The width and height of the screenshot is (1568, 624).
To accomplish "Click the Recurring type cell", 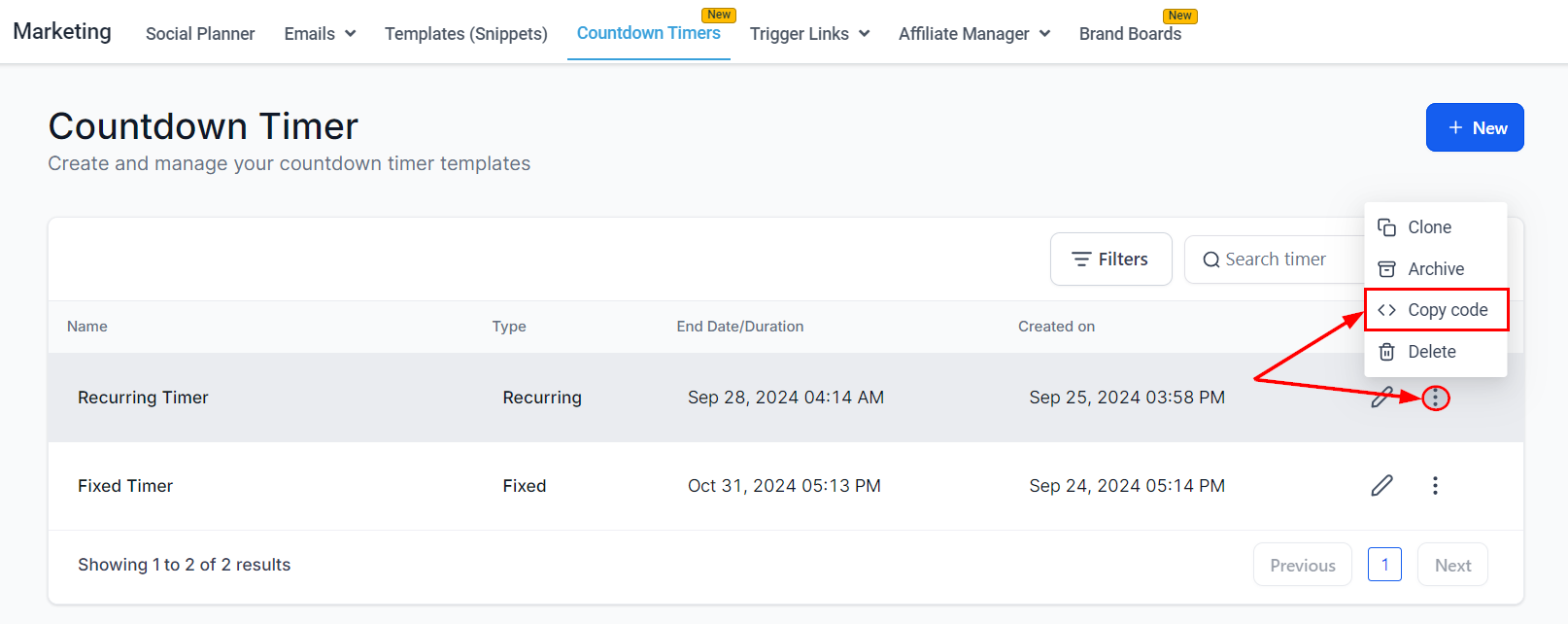I will click(x=542, y=398).
